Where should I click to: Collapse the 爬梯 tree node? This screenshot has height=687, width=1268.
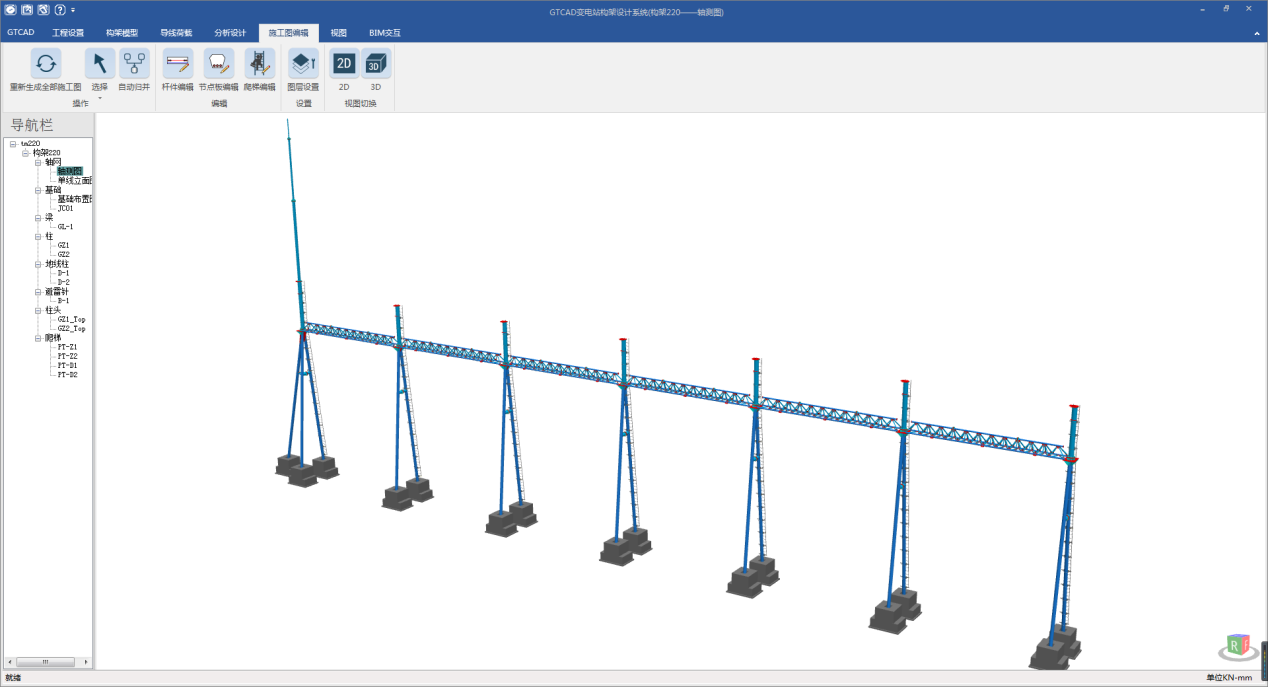[38, 338]
